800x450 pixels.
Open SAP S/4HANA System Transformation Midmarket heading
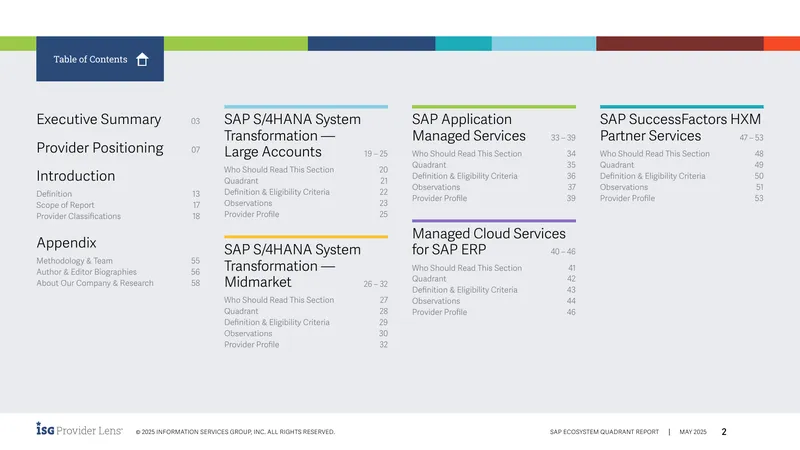[292, 266]
